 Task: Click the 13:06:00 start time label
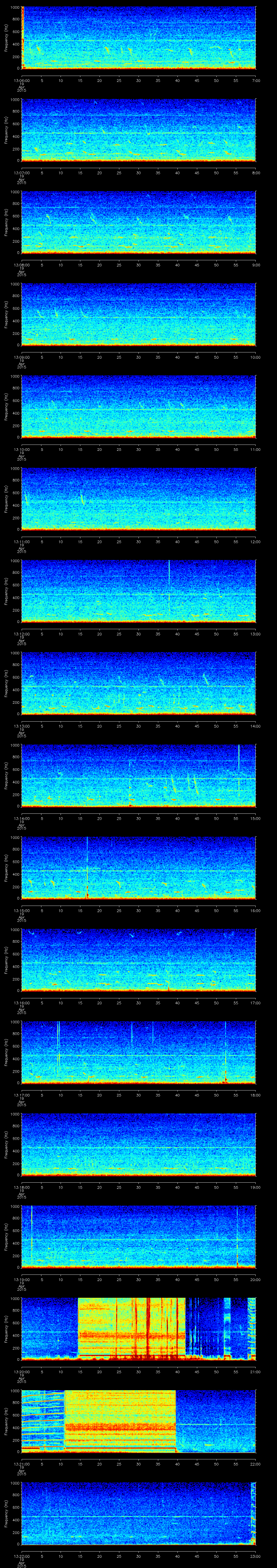(x=21, y=80)
